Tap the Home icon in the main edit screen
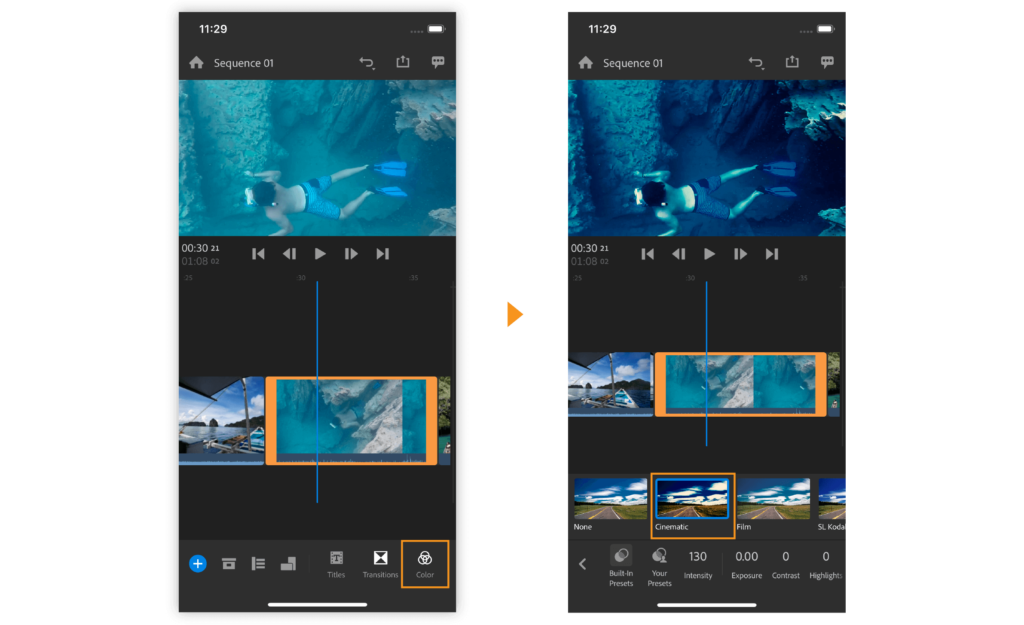The height and width of the screenshot is (625, 1024). [196, 63]
